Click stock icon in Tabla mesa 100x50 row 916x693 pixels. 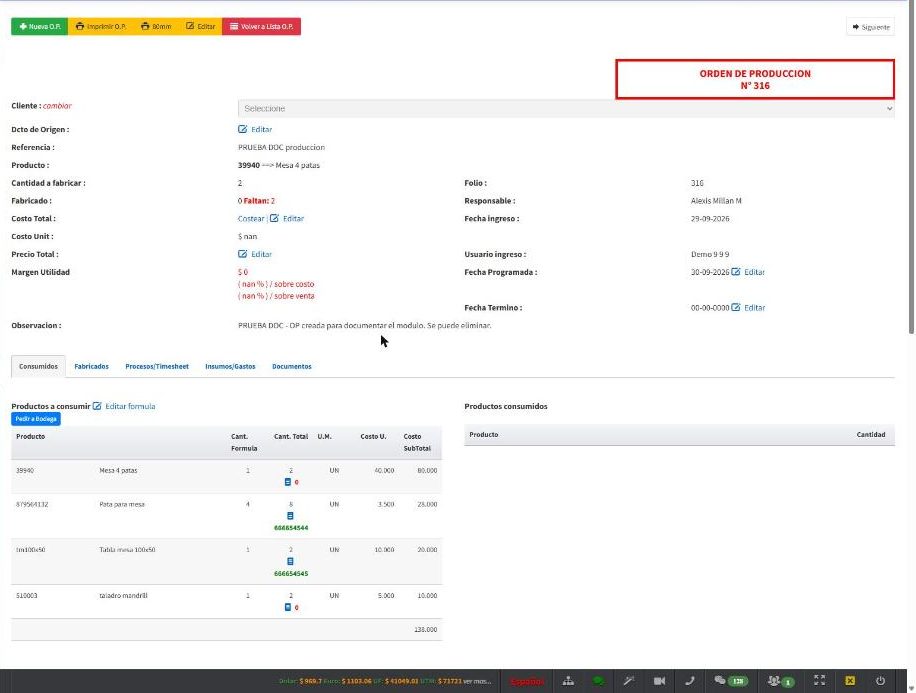[x=290, y=562]
